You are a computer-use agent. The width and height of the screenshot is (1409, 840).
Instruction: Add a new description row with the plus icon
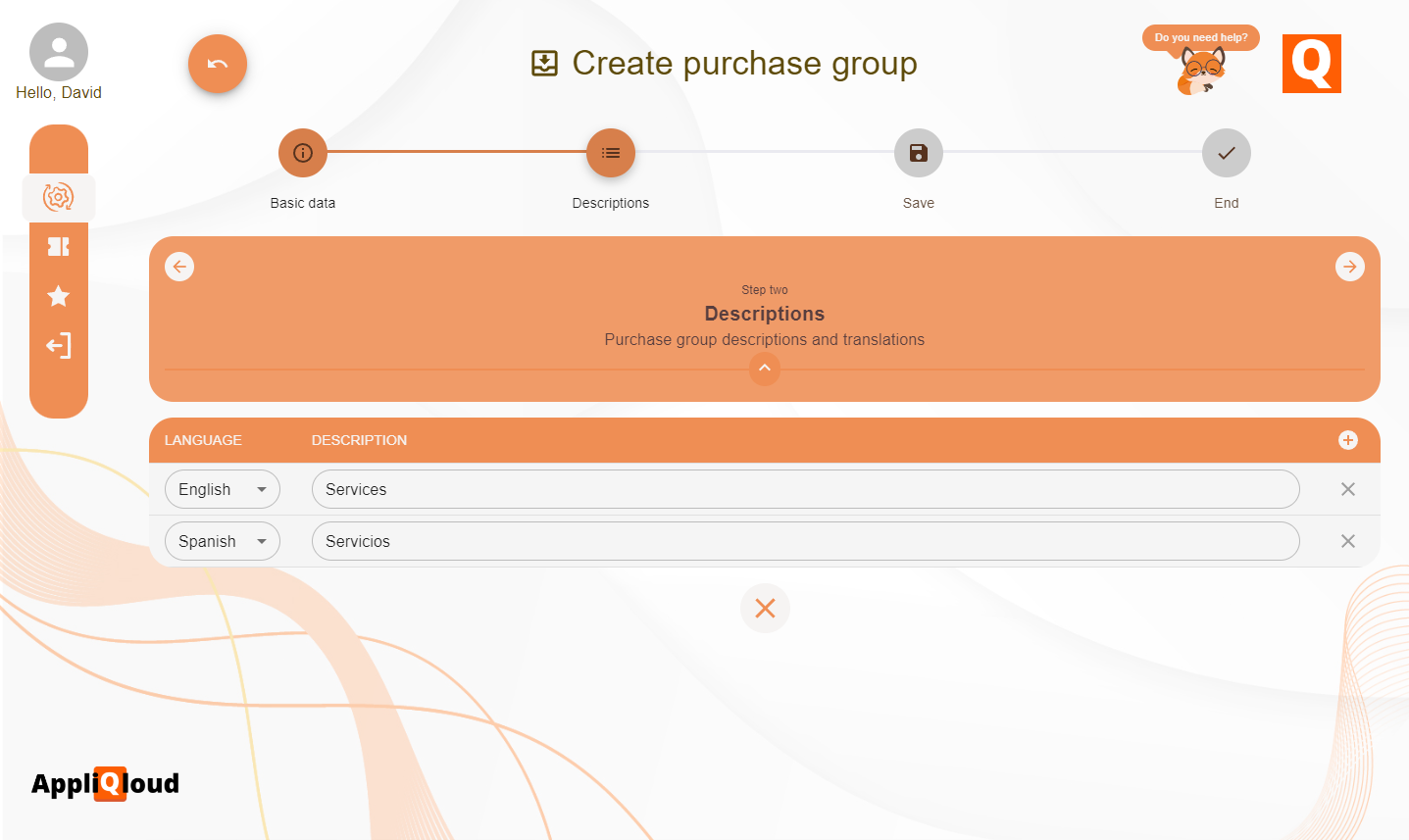[1348, 440]
